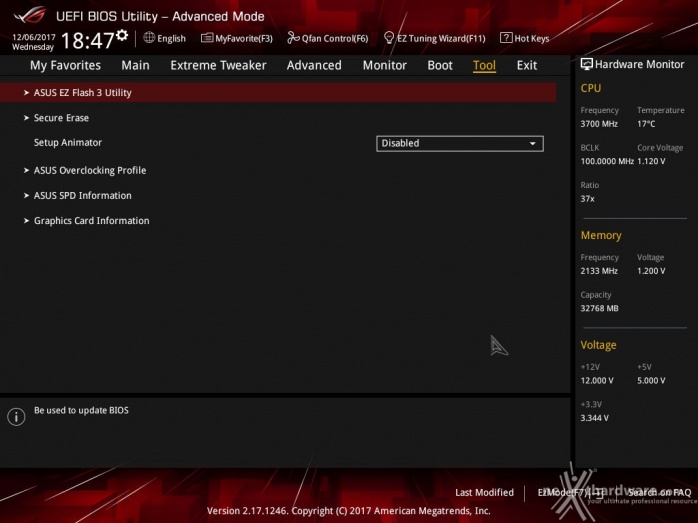Click the Qfan Control fan icon
This screenshot has height=523, width=698.
pyautogui.click(x=293, y=38)
